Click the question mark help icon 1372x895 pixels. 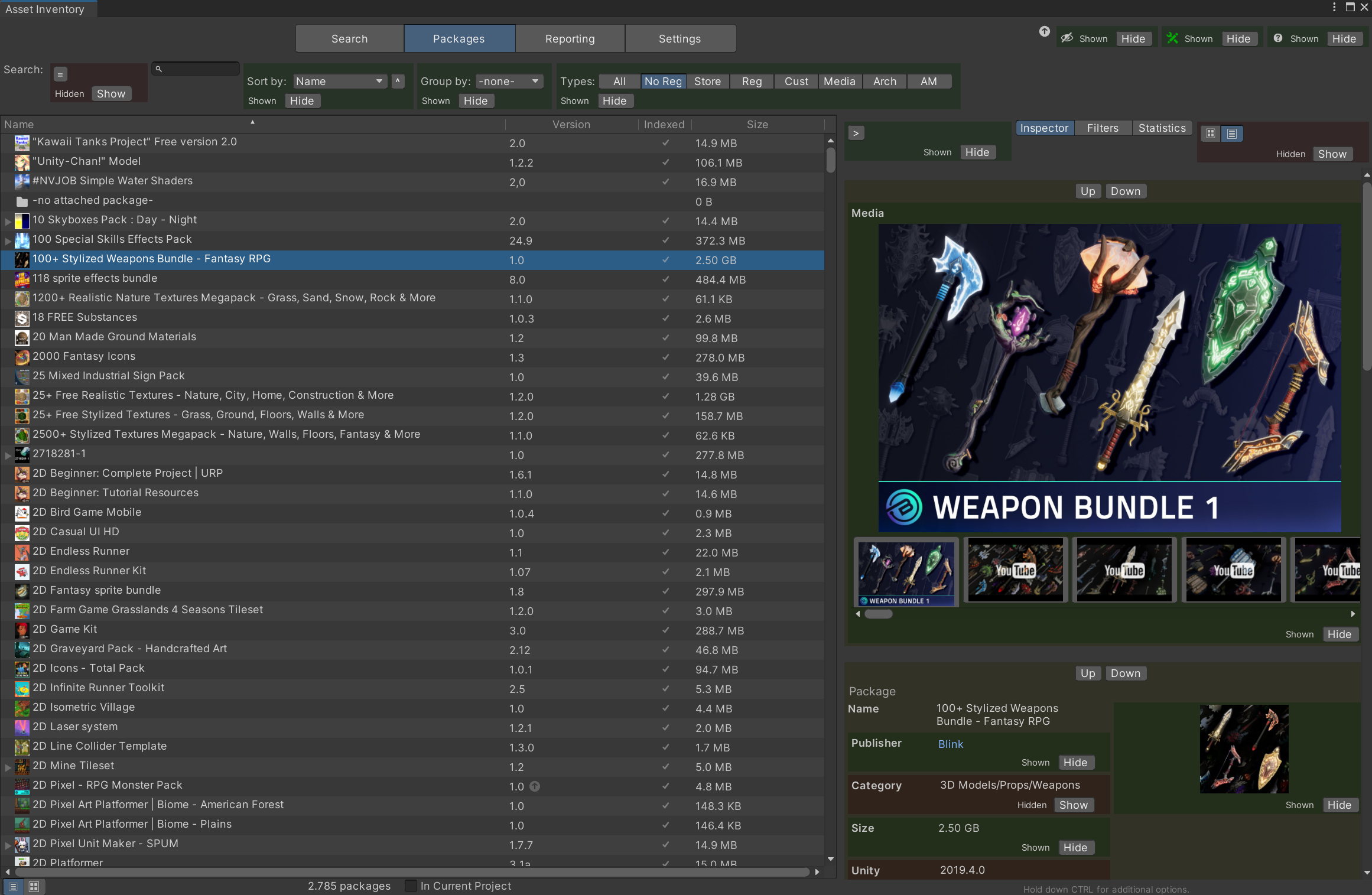pyautogui.click(x=1277, y=38)
